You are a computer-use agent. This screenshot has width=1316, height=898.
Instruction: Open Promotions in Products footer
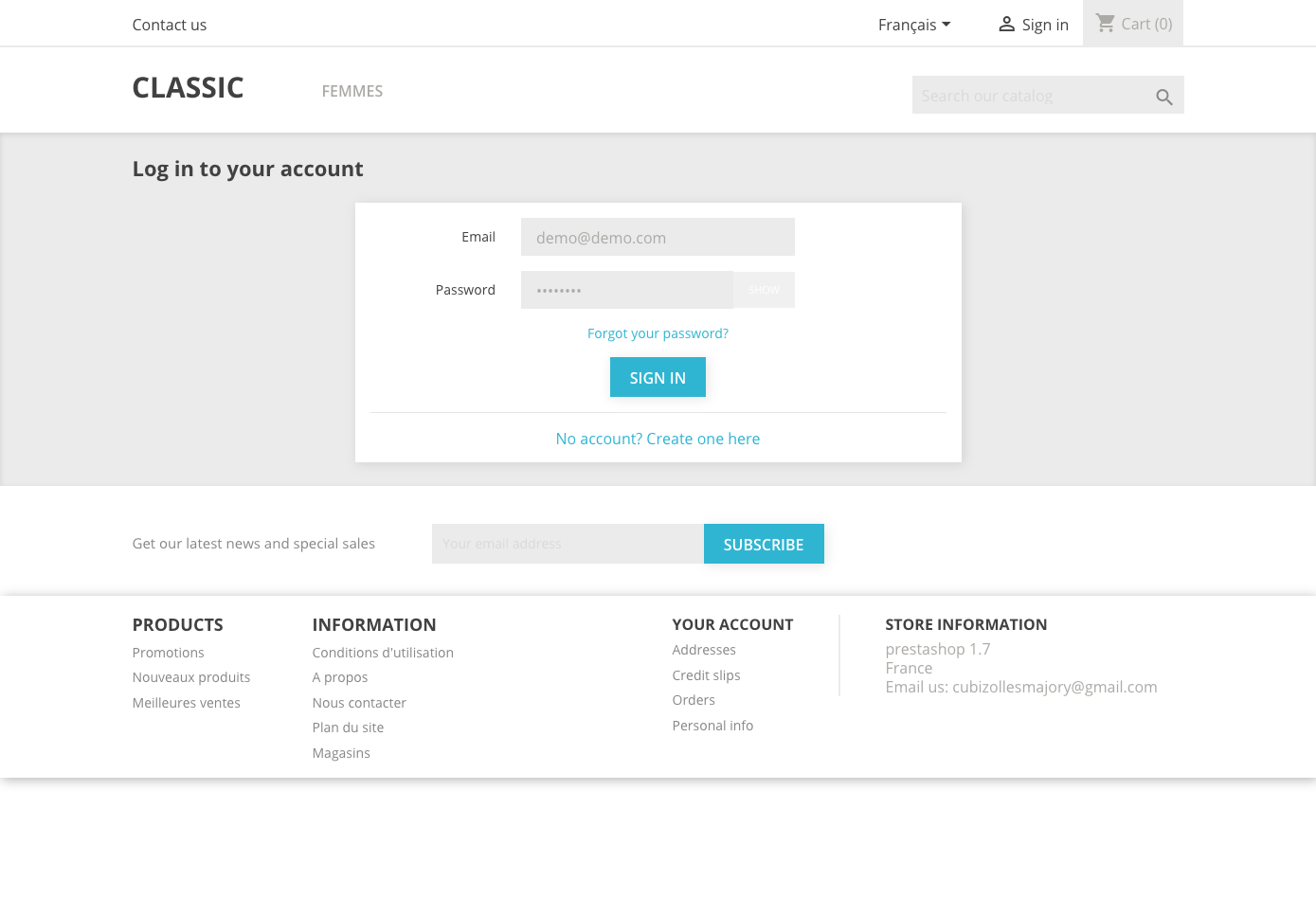[168, 653]
